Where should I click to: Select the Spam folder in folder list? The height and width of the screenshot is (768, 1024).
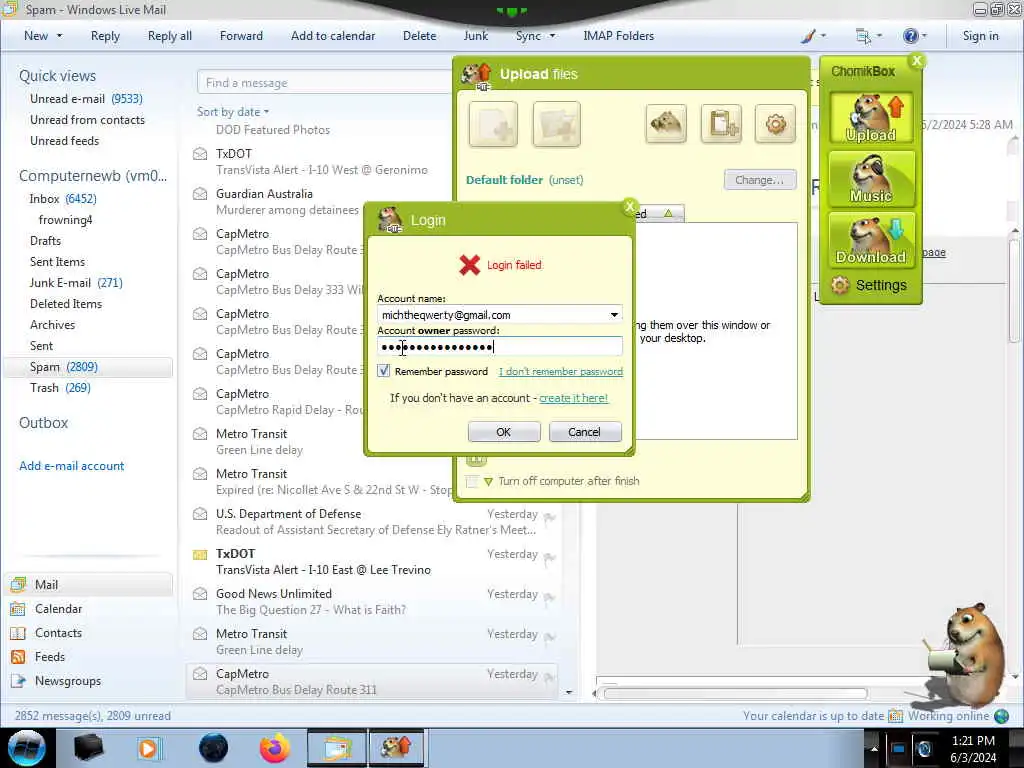click(x=88, y=367)
